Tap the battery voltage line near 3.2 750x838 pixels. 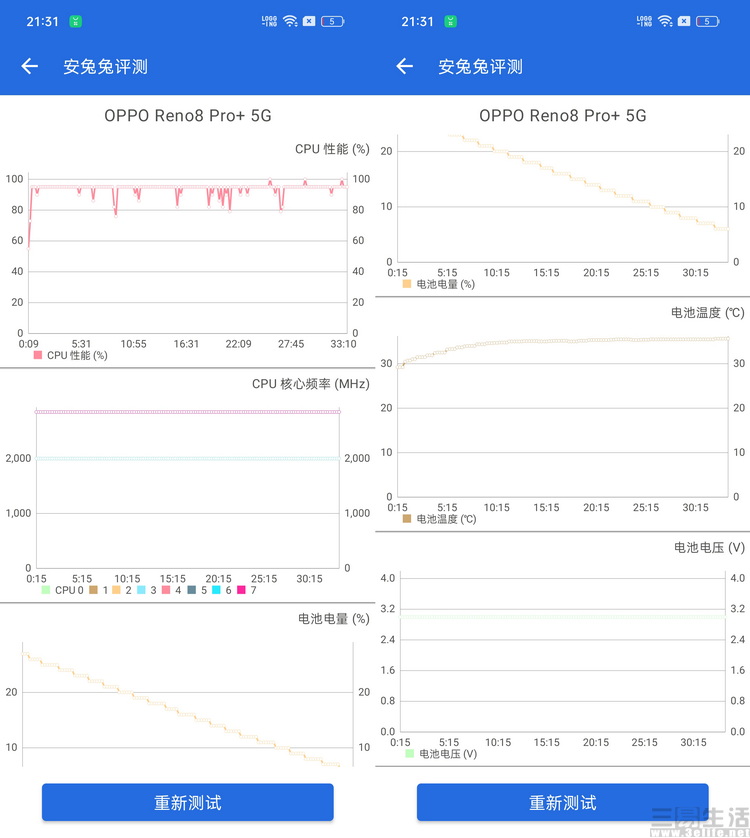(x=563, y=617)
